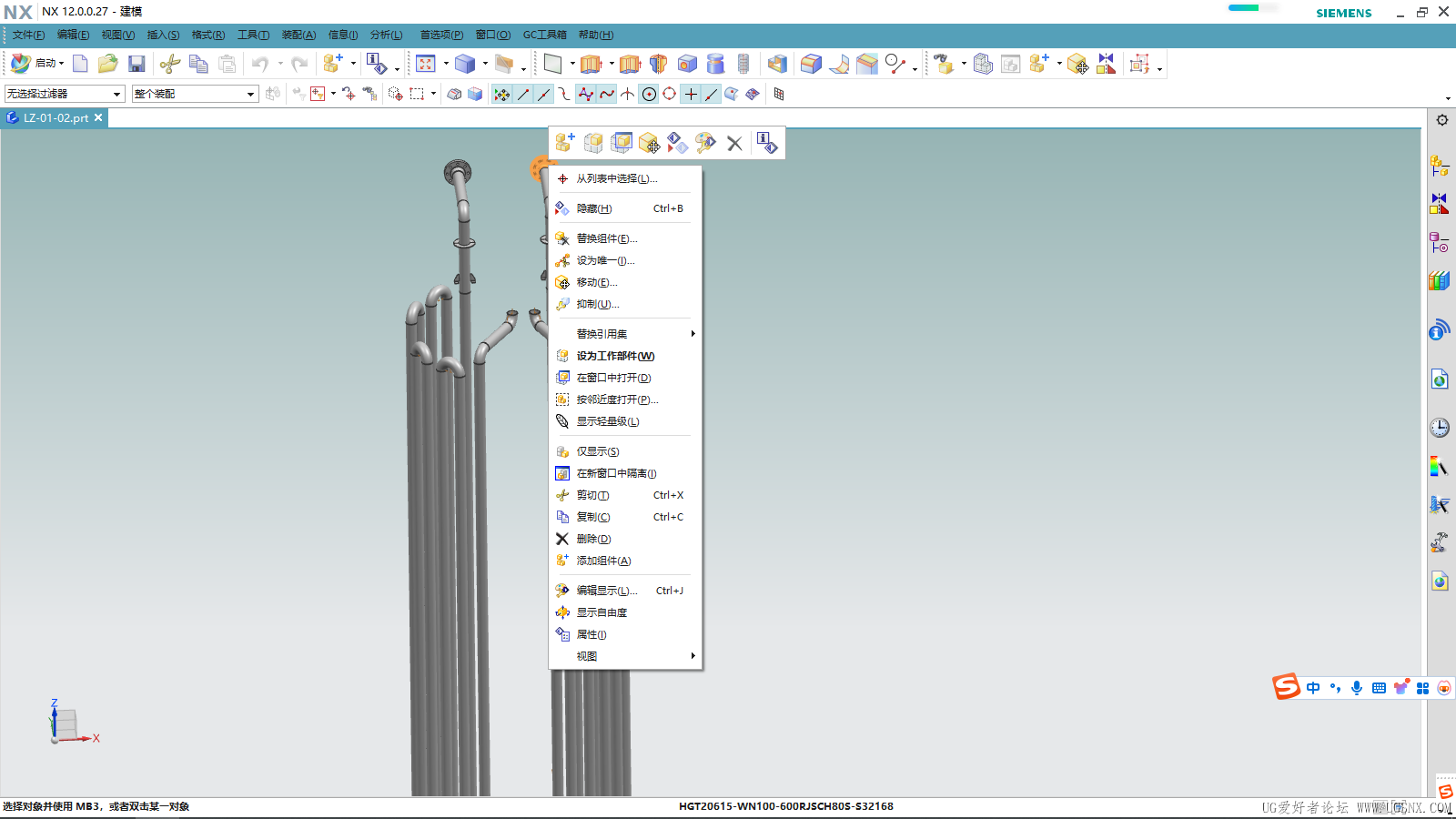Toggle Mid Point snap option
This screenshot has width=1456, height=819.
(544, 94)
